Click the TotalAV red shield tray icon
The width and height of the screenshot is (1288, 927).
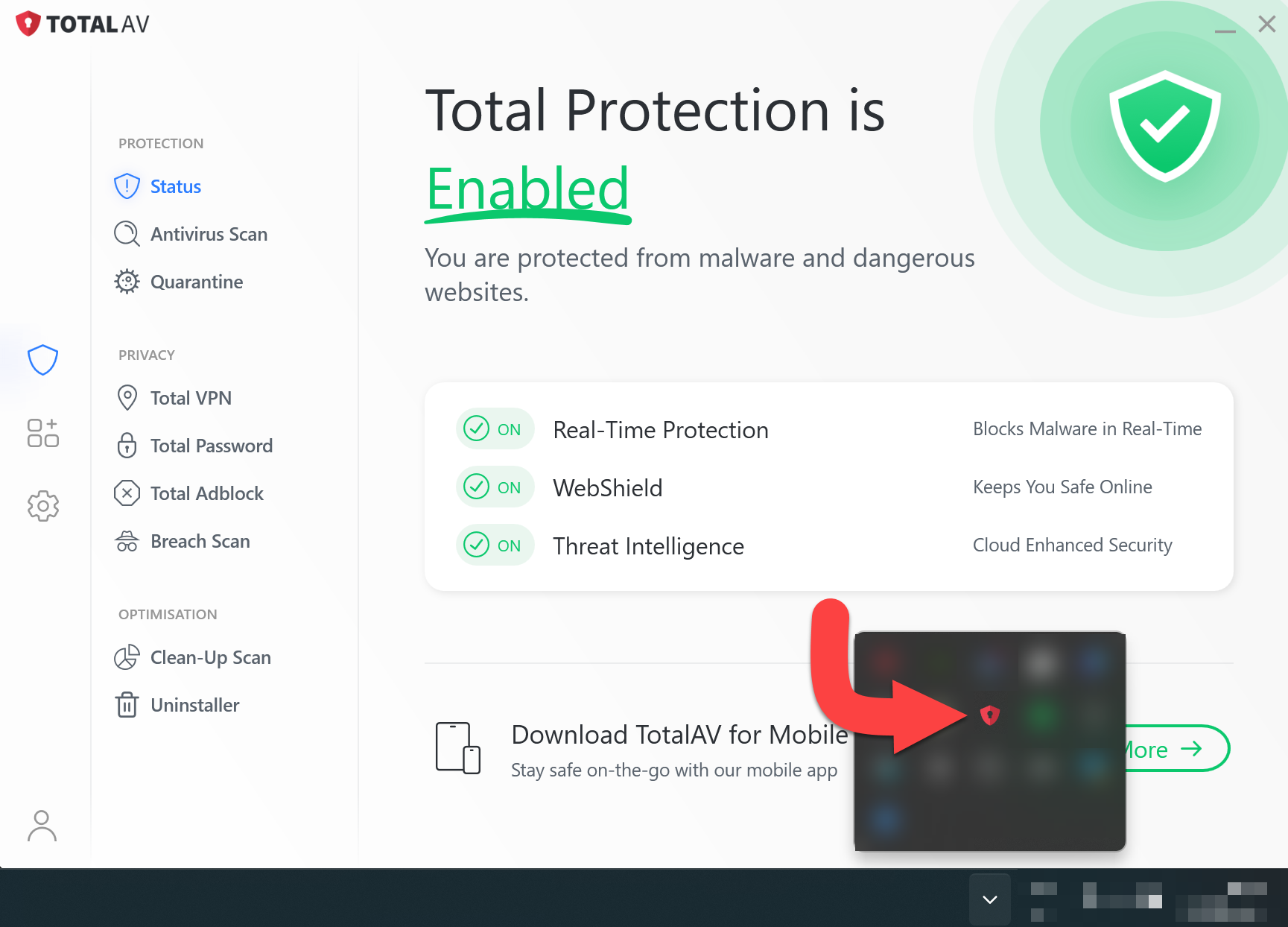point(989,715)
